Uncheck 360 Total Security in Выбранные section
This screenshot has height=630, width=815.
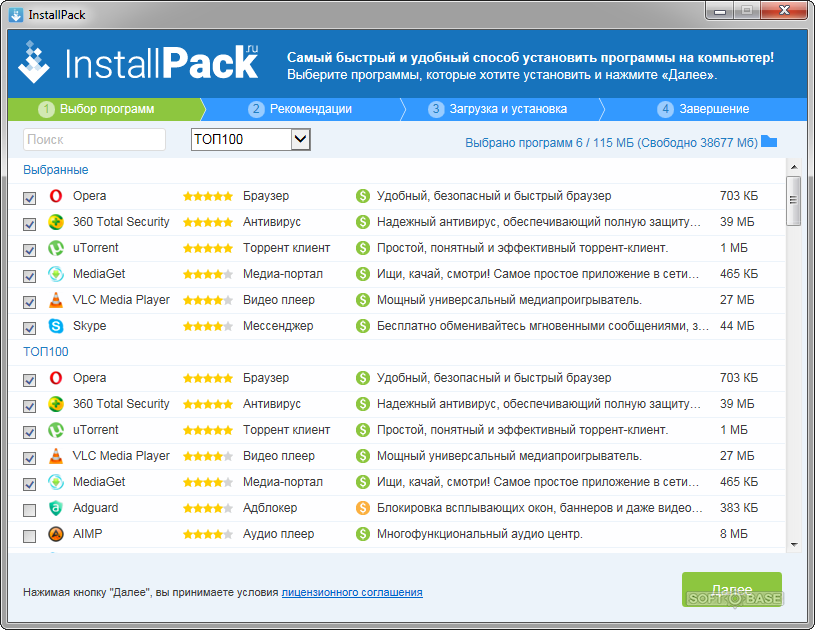[x=30, y=224]
